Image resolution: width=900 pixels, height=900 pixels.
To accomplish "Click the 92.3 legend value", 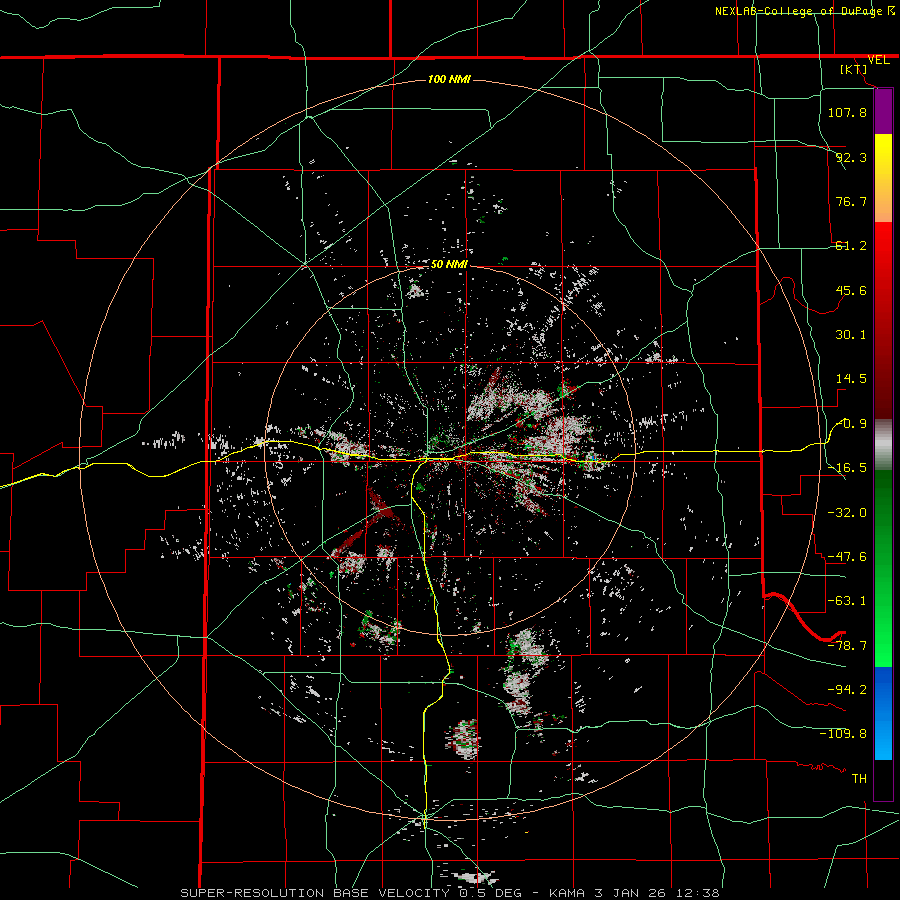I will tap(851, 157).
